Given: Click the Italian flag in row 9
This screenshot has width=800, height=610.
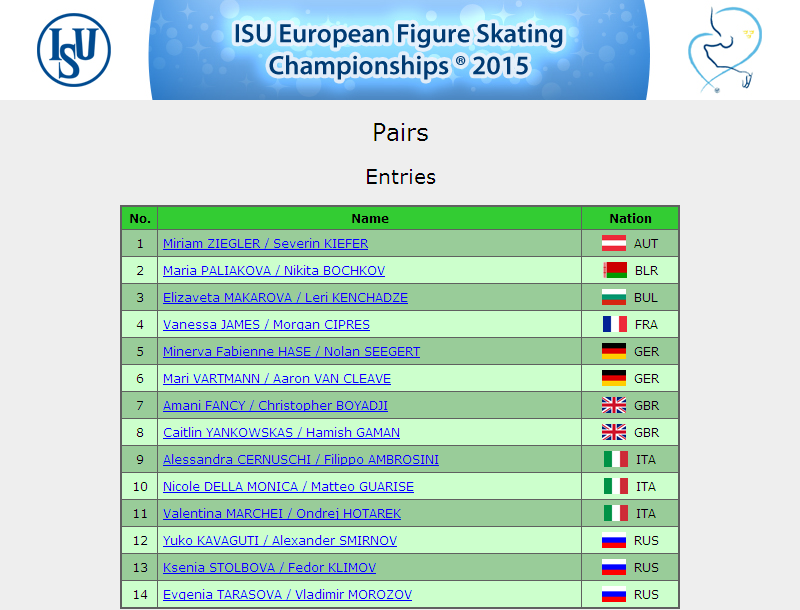Looking at the screenshot, I should click(616, 460).
